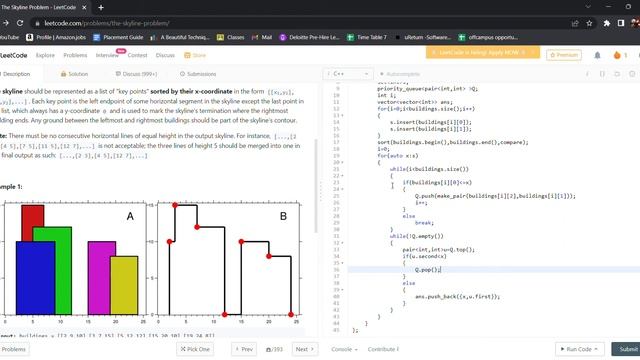Open editor shortcuts icon
The width and height of the screenshot is (640, 360).
pos(617,74)
